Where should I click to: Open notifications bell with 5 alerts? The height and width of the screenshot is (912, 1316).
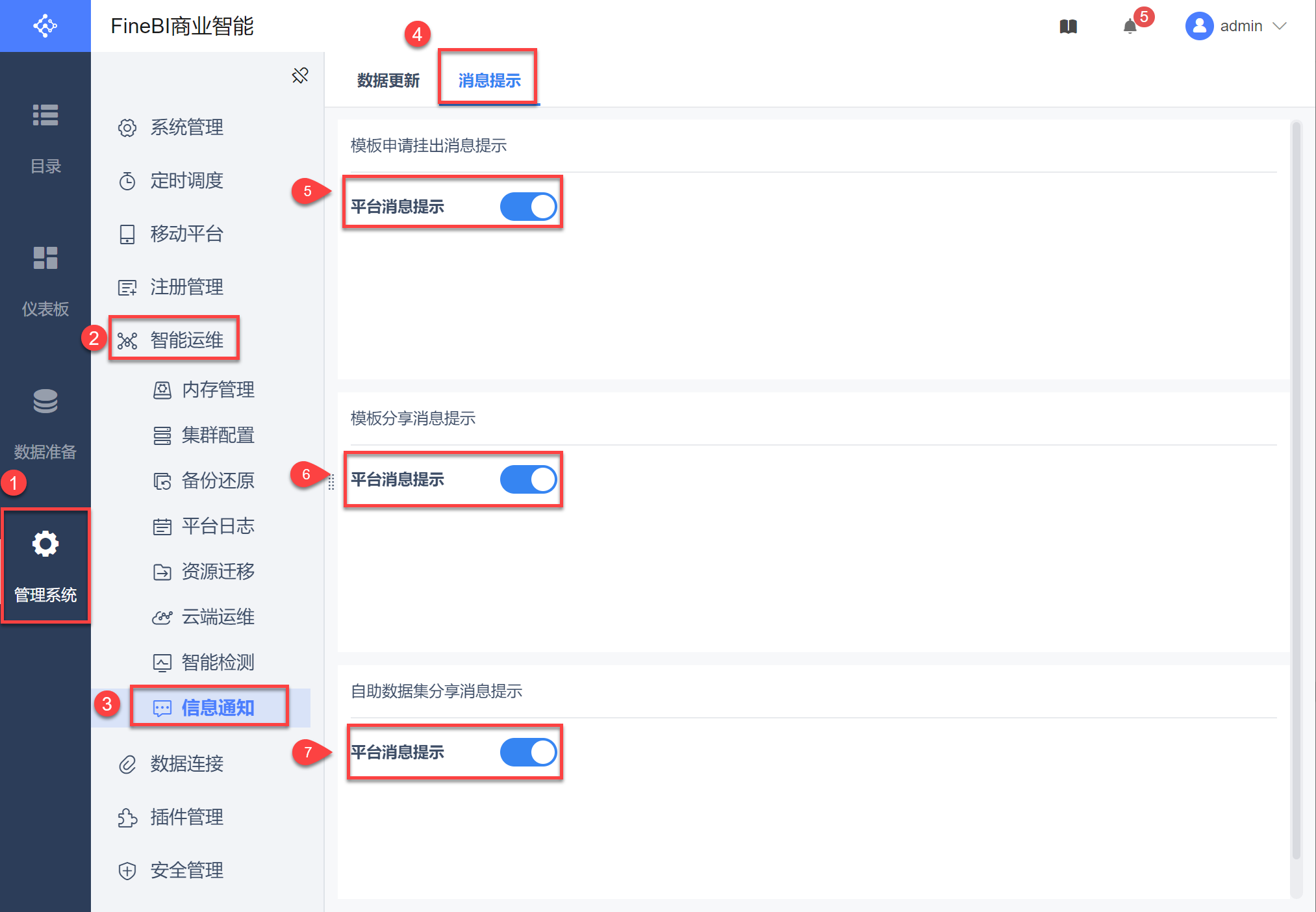pyautogui.click(x=1130, y=27)
